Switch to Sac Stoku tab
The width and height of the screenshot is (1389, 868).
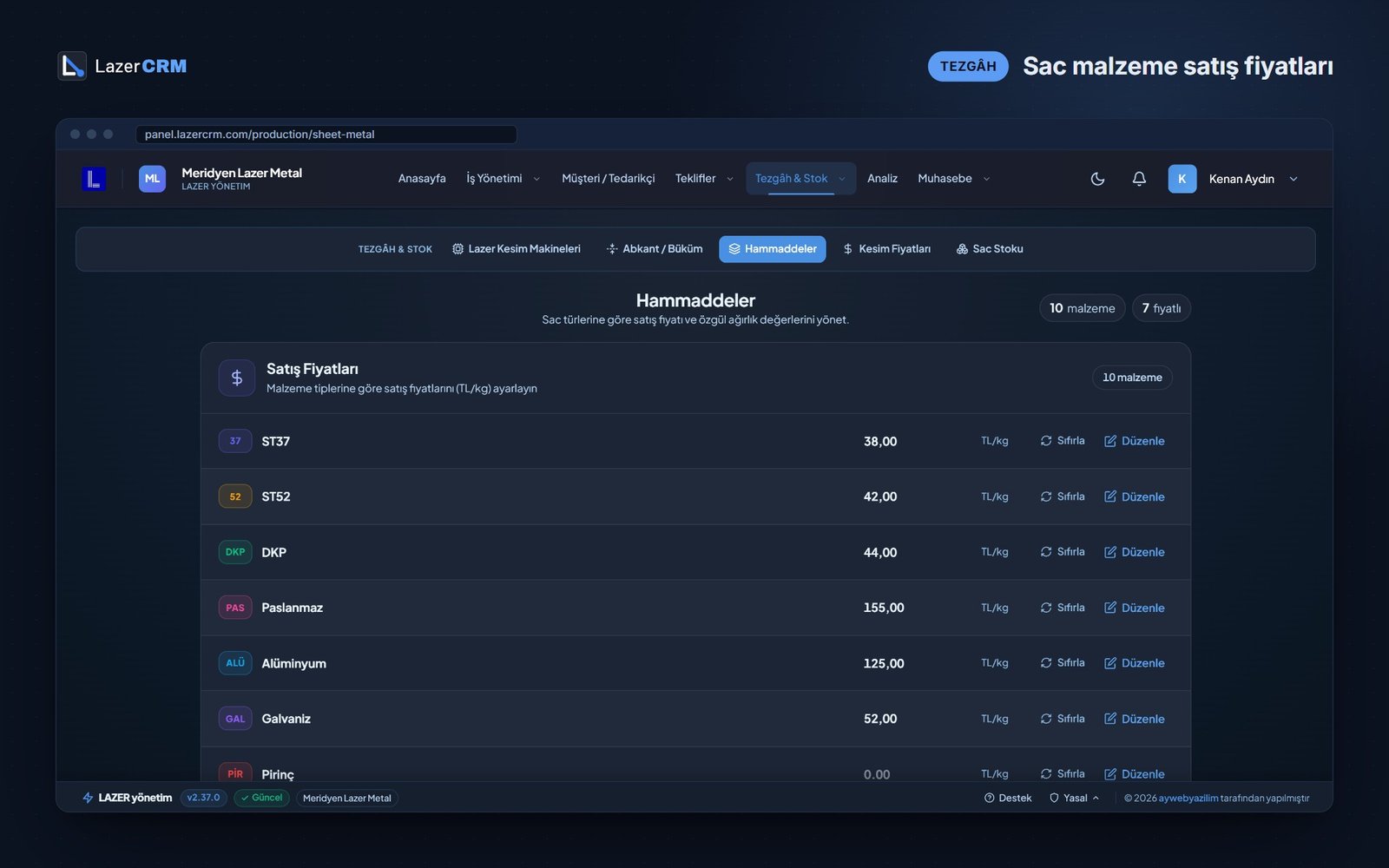pos(990,249)
